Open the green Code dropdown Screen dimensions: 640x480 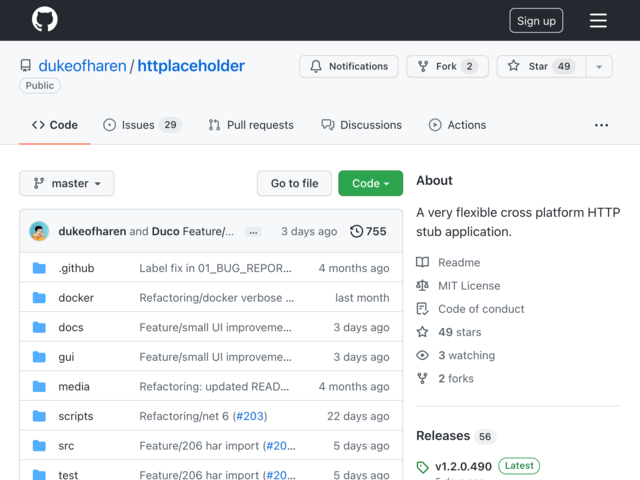[371, 183]
